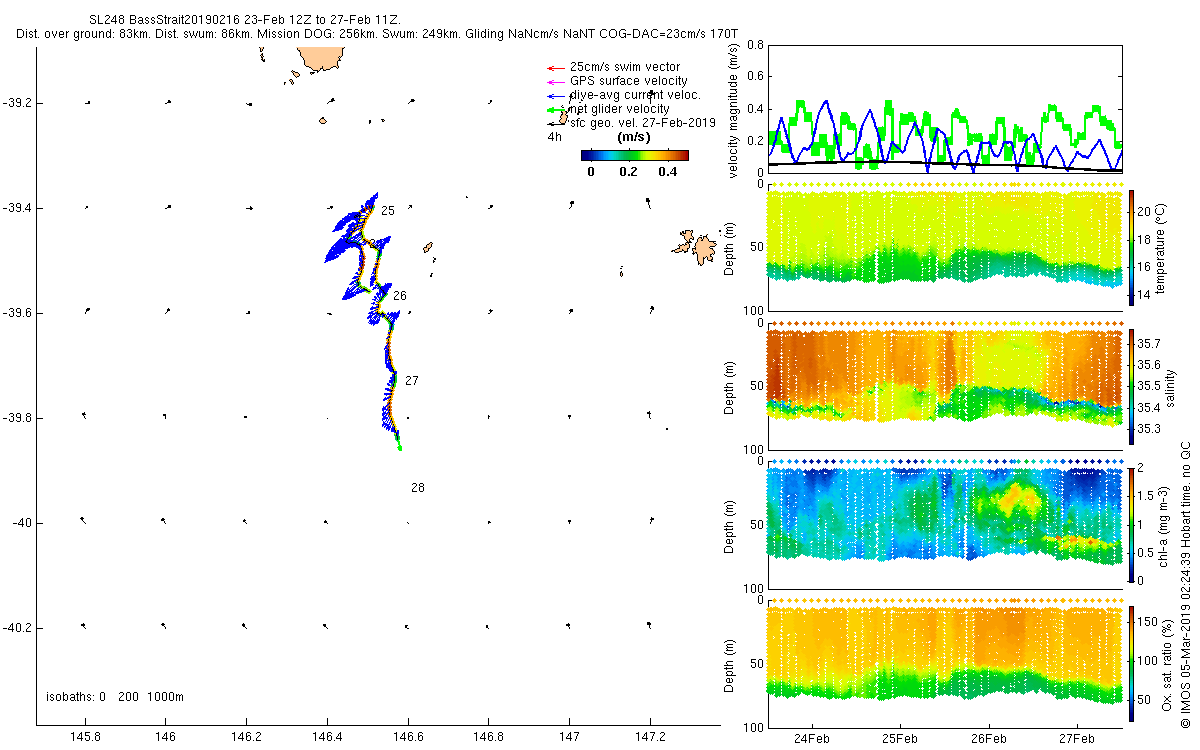Viewport: 1200px width, 750px height.
Task: Click the 146.8 longitude tick label
Action: 489,739
